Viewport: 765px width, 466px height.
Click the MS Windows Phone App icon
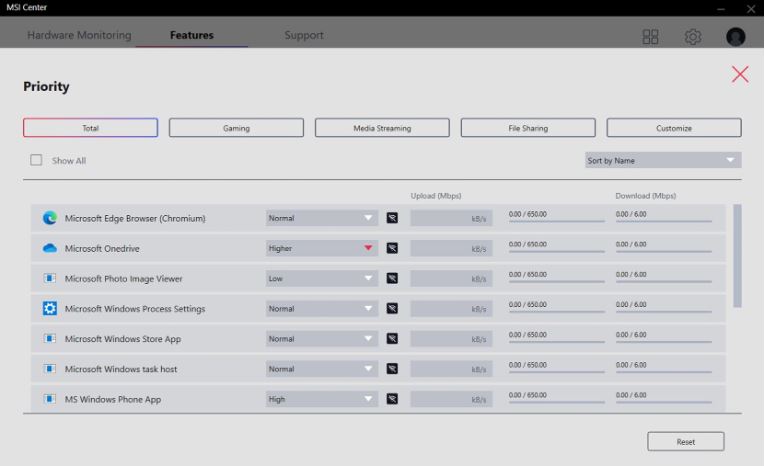[x=50, y=399]
